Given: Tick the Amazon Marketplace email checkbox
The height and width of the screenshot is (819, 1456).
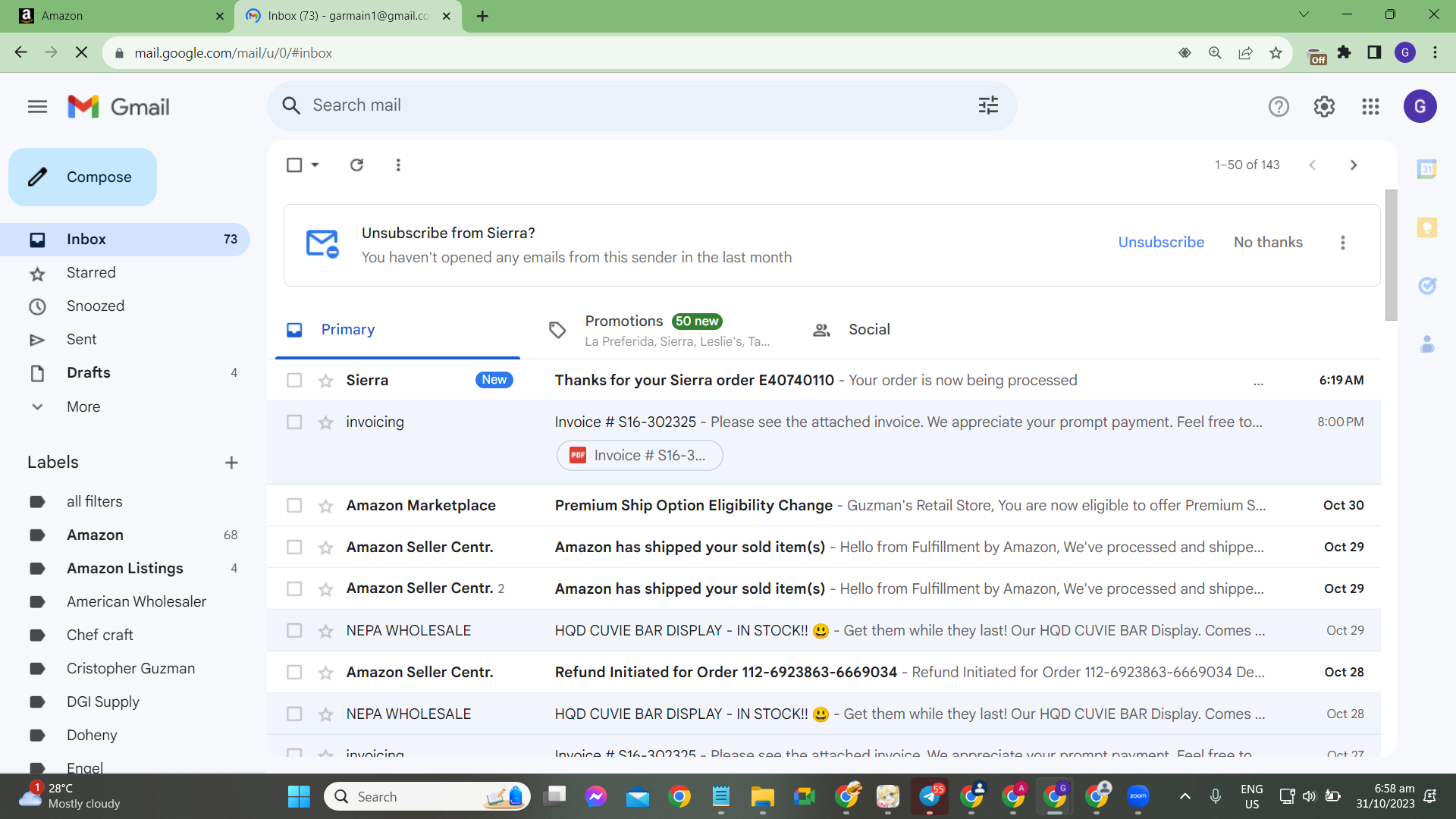Looking at the screenshot, I should click(x=294, y=506).
